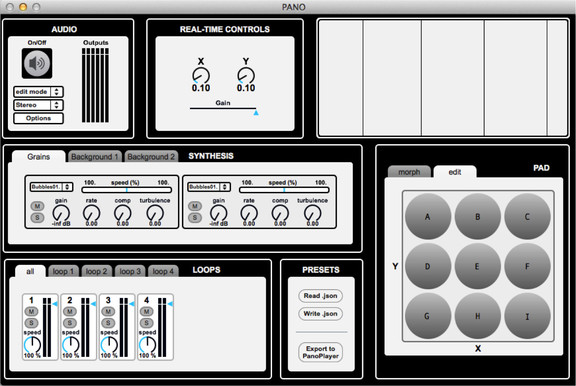
Task: Switch to the morph tab
Action: [x=409, y=172]
